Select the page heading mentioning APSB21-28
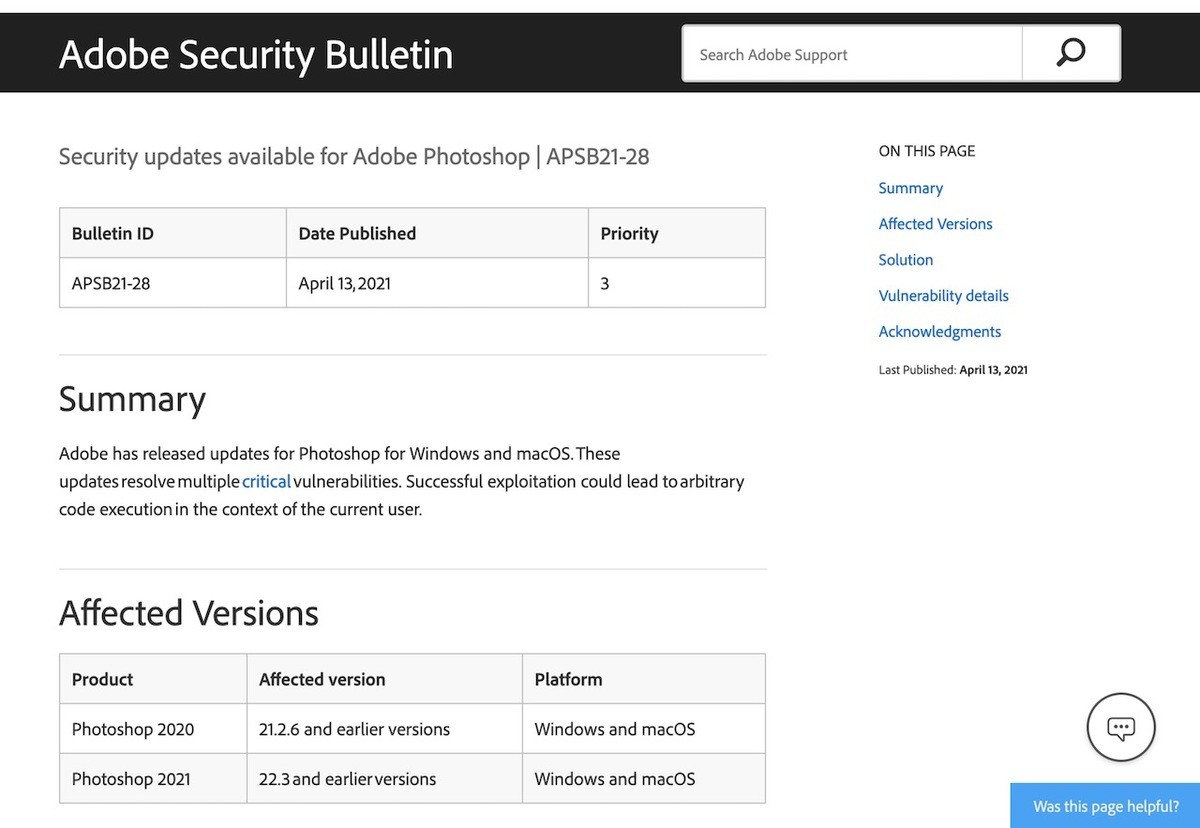 354,156
